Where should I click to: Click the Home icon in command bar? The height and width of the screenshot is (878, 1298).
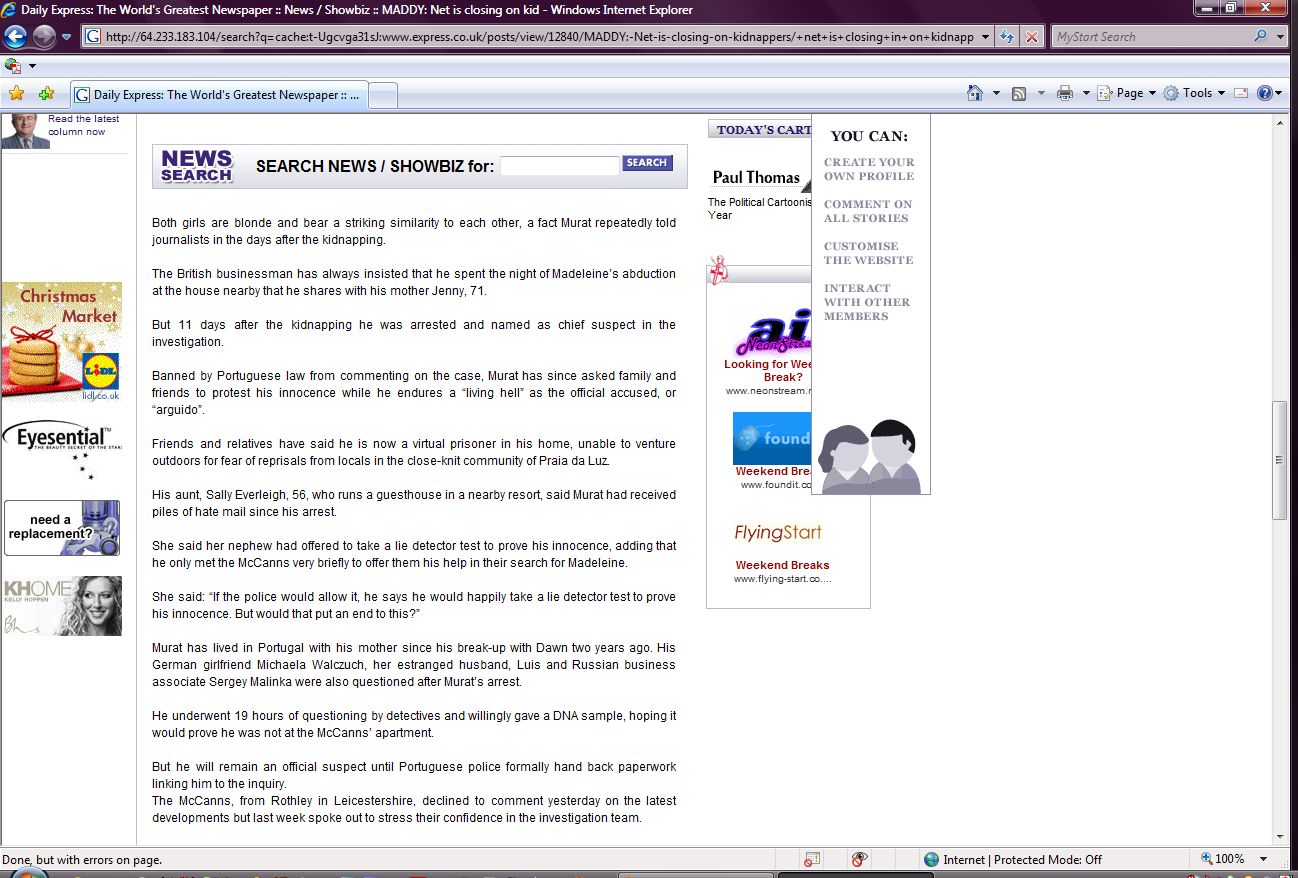[x=975, y=93]
